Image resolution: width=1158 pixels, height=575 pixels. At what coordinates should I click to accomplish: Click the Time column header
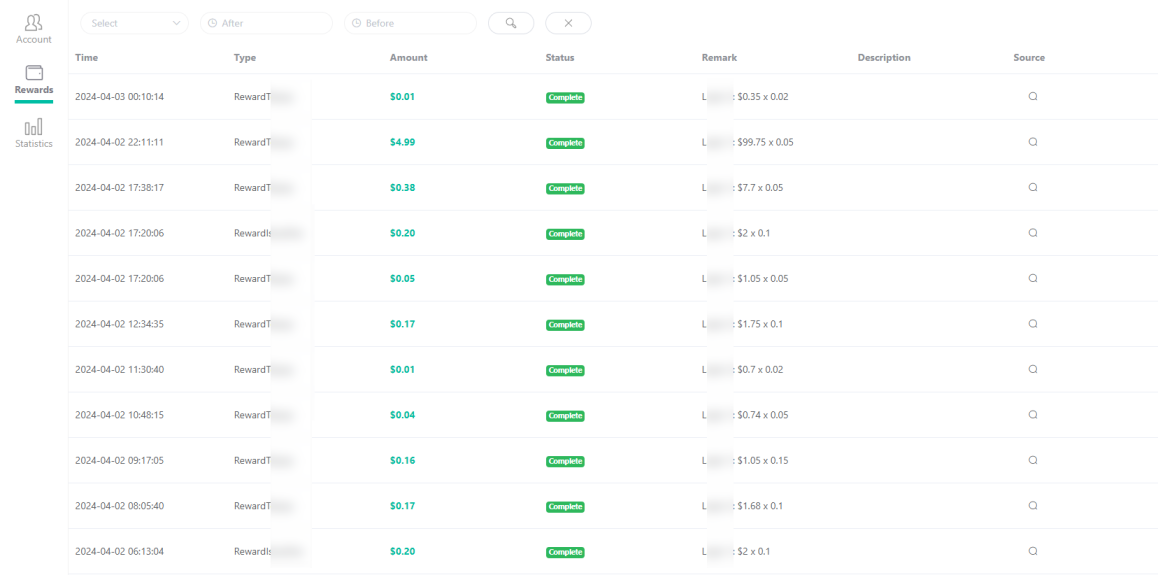(x=86, y=58)
